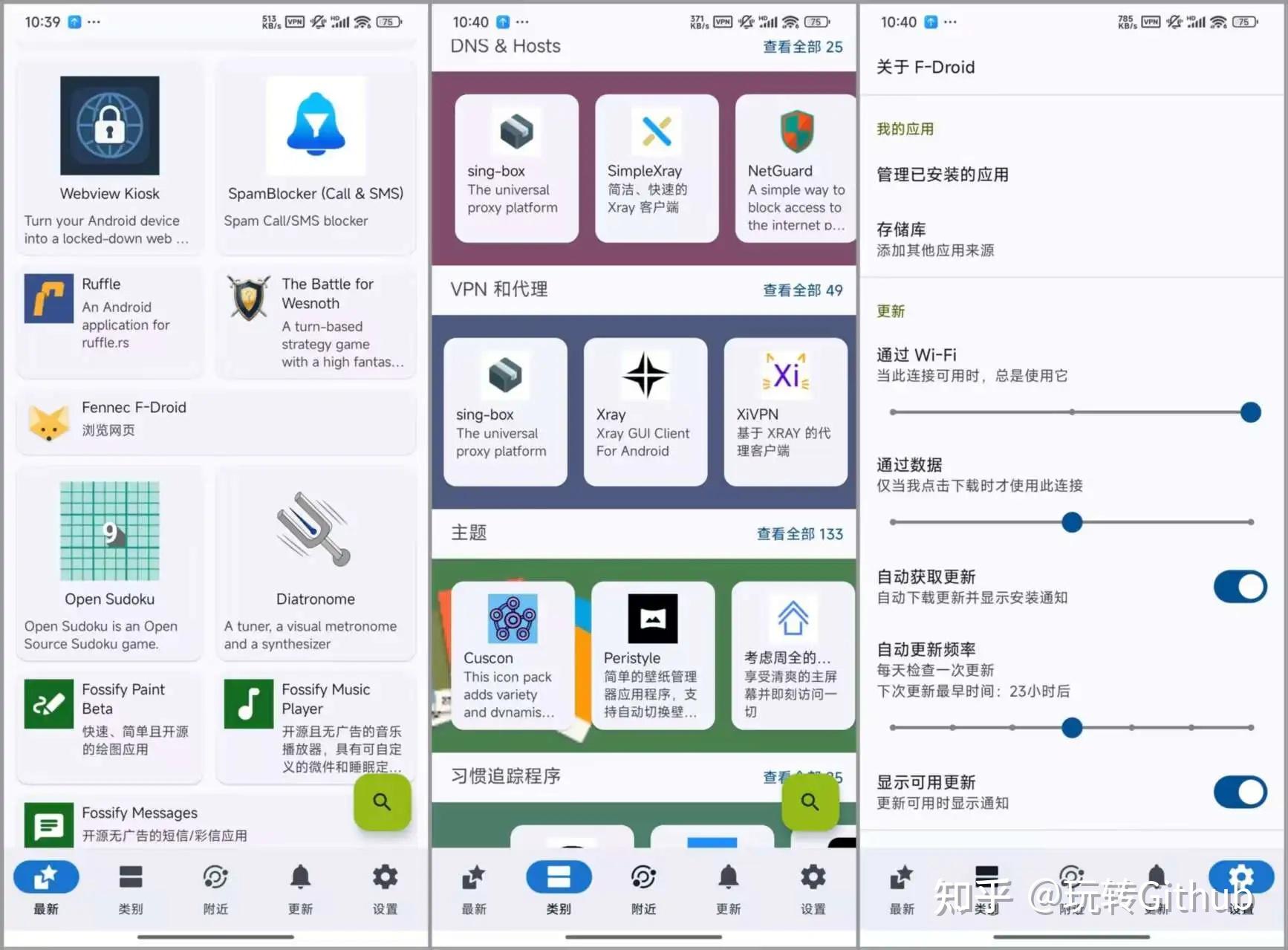1288x950 pixels.
Task: Select the active 类别 tab on the 类别 screen
Action: click(x=559, y=888)
